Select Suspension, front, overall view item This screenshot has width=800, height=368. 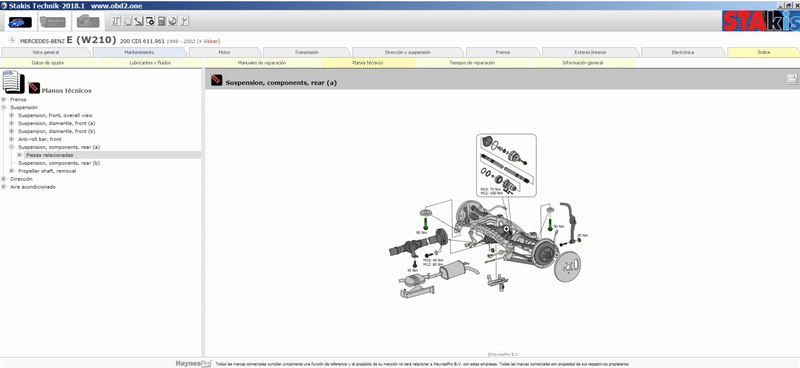[56, 115]
